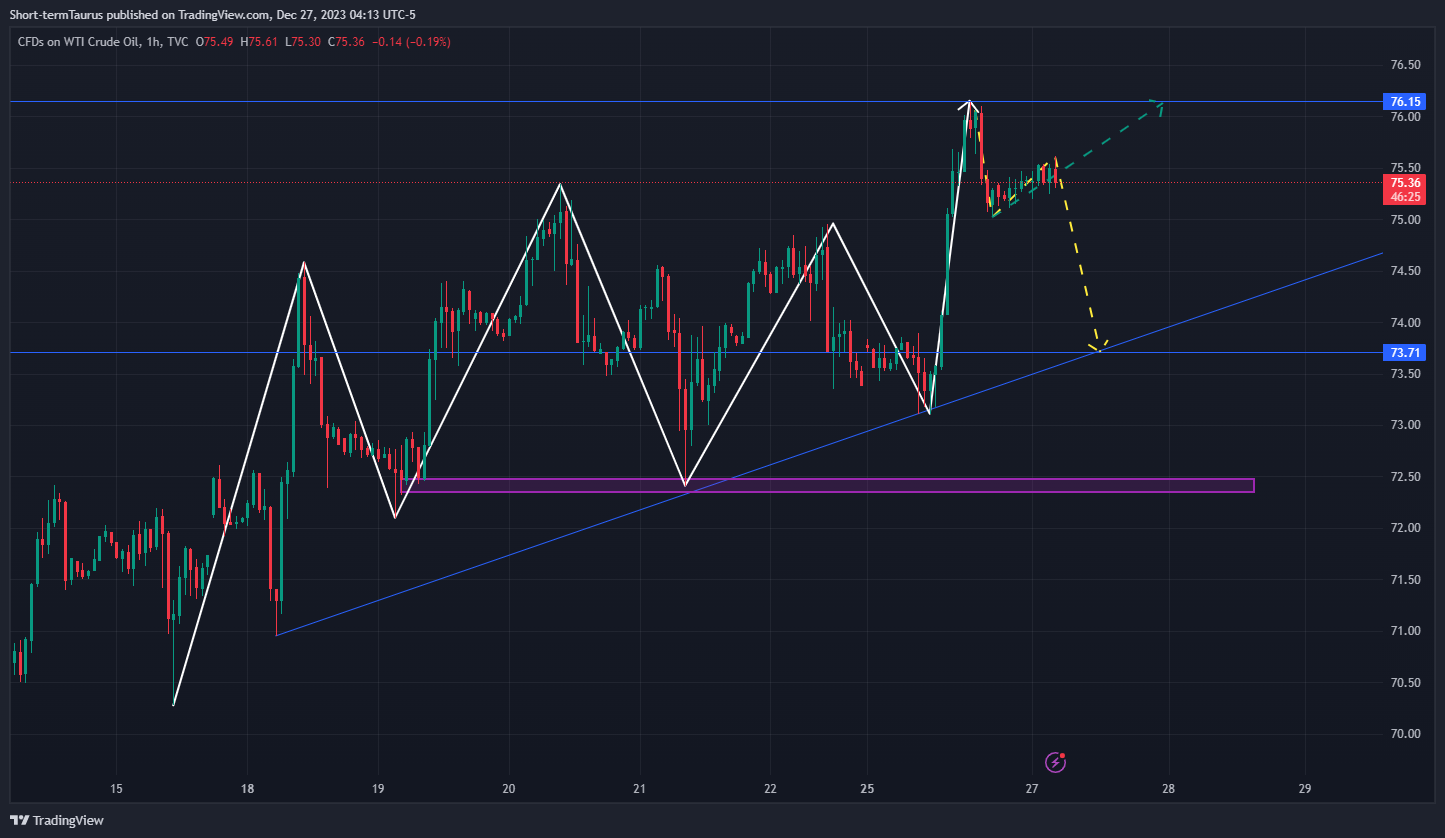
Task: Select the 76.15 price label on axis
Action: 1404,102
